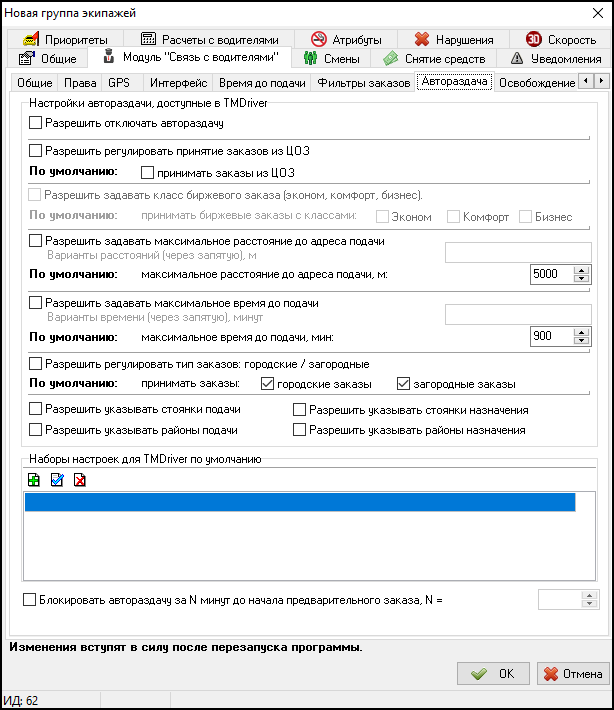Open the Смены tab
614x710 pixels.
[331, 58]
